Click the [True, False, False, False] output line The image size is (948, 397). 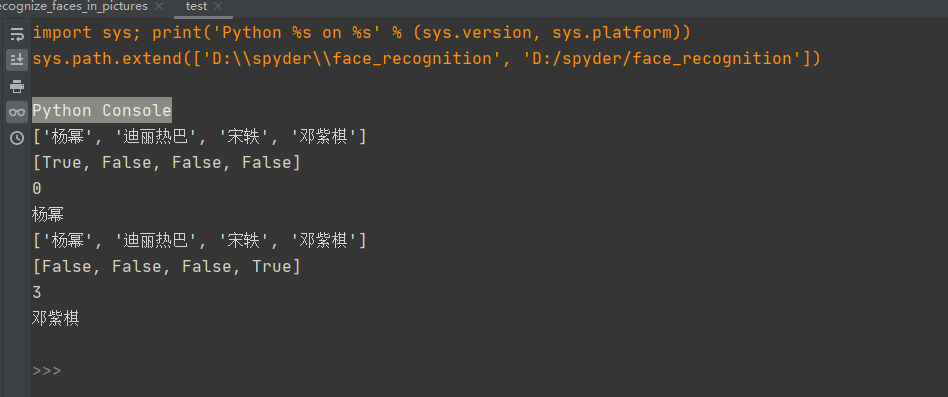coord(166,163)
